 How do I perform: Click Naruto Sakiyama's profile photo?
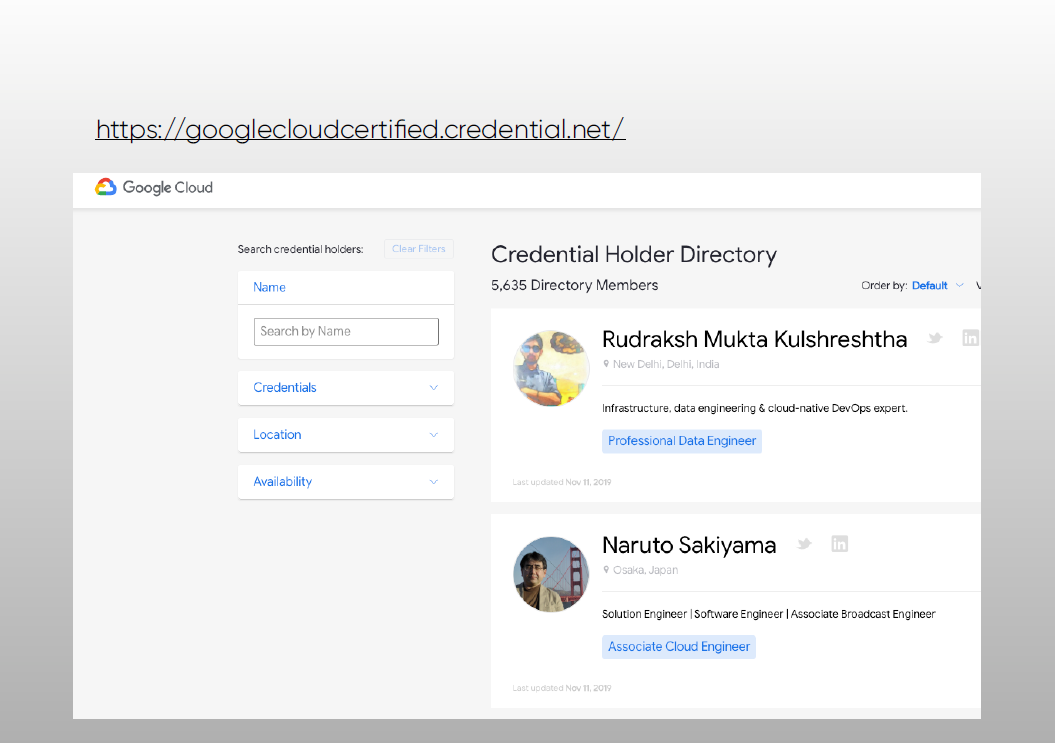[551, 574]
